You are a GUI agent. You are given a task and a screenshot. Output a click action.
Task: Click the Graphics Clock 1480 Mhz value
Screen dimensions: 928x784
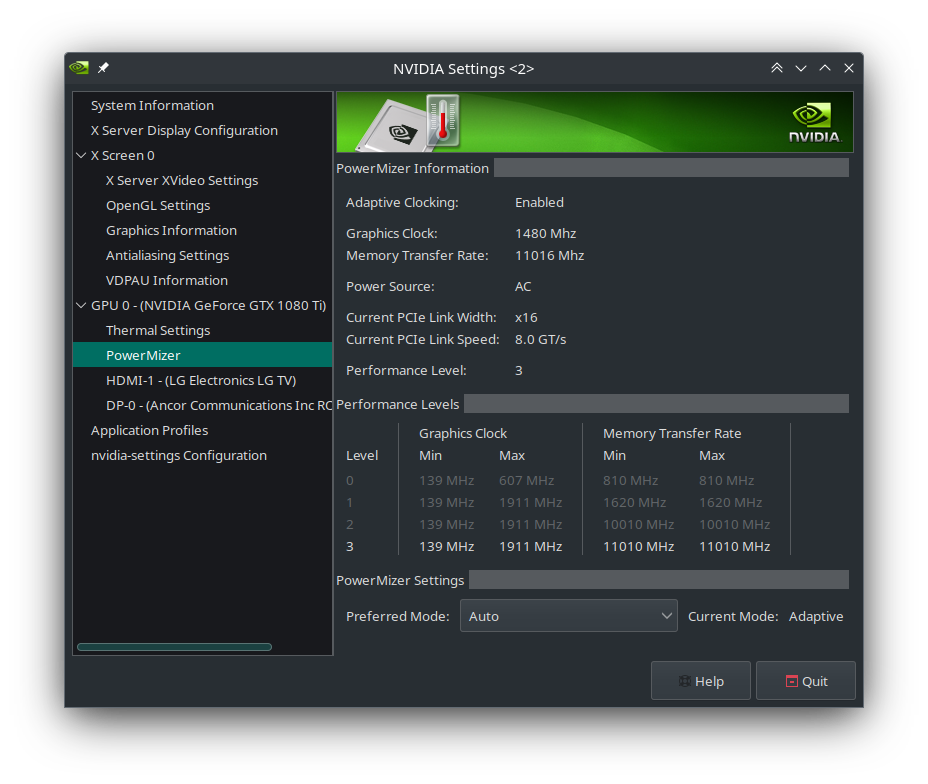click(546, 234)
